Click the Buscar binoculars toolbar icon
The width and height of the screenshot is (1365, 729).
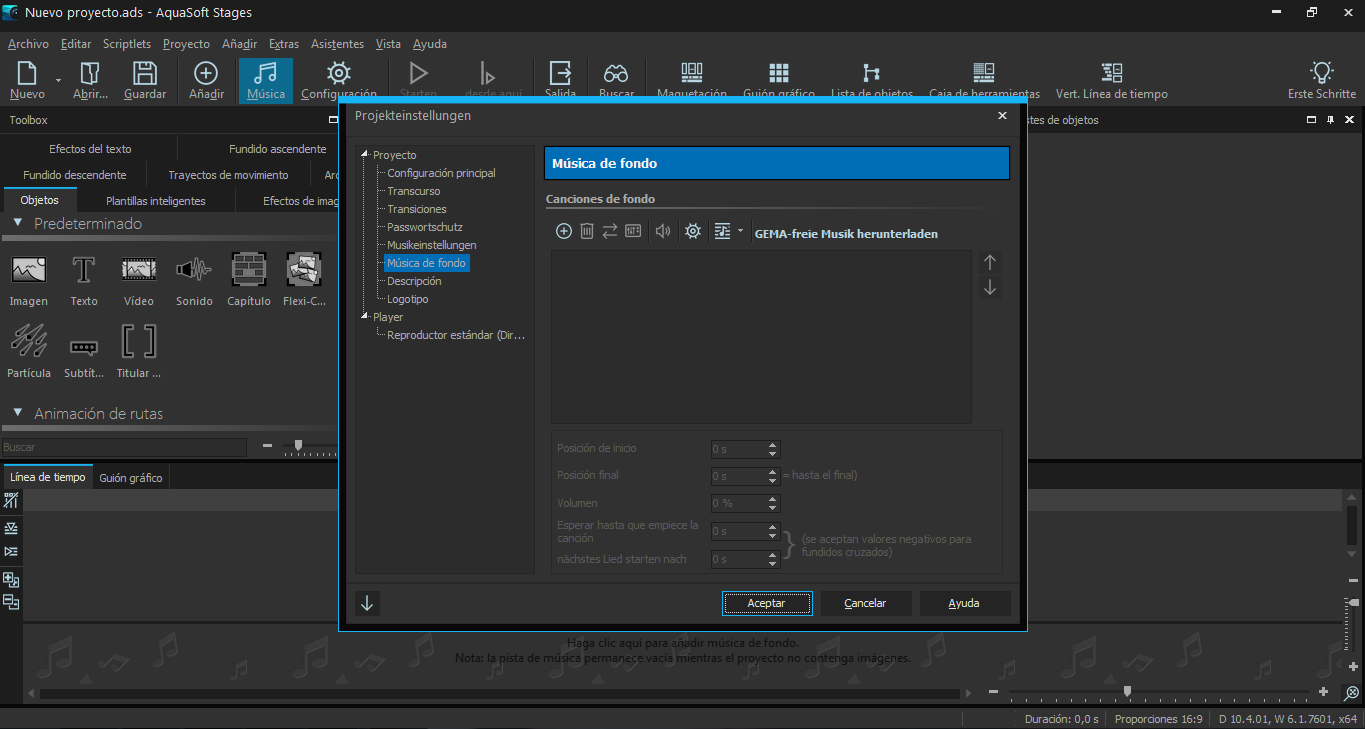point(616,80)
